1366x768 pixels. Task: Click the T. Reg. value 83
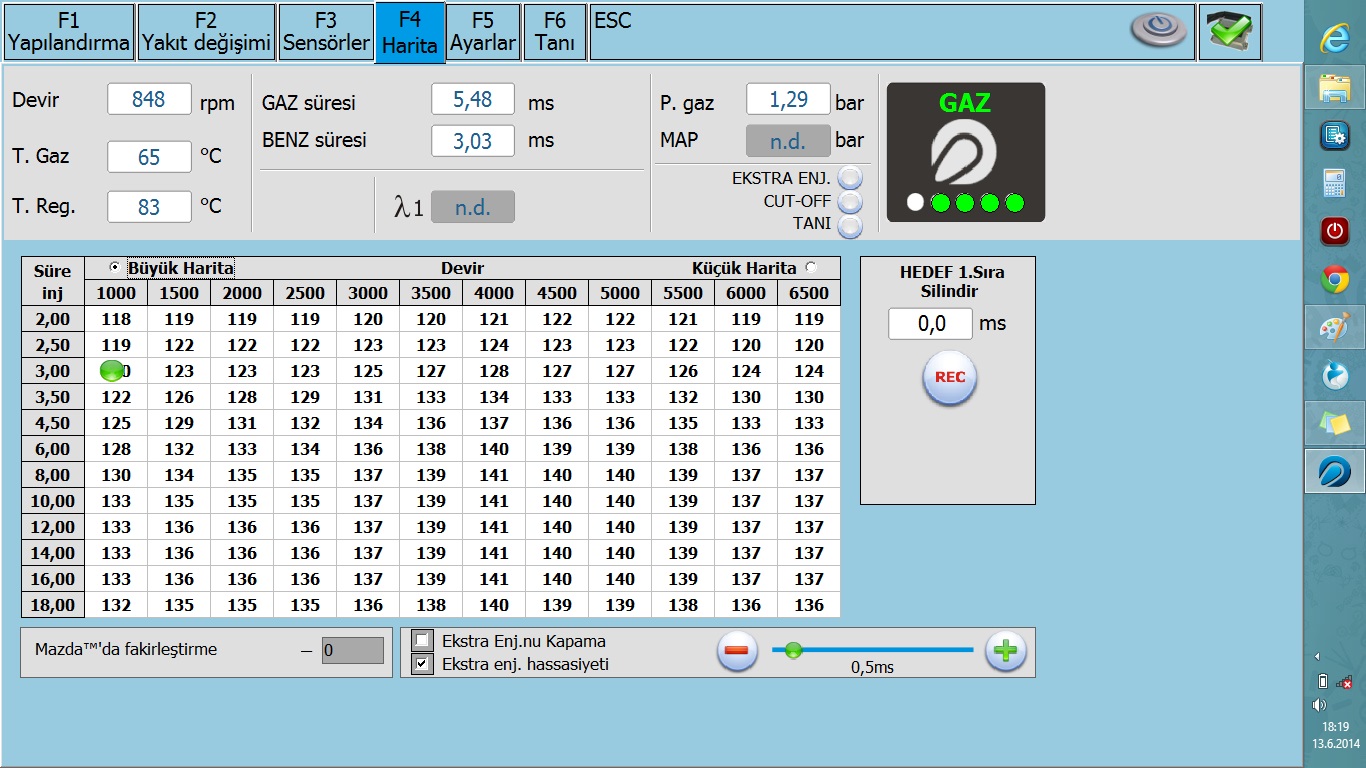coord(149,207)
